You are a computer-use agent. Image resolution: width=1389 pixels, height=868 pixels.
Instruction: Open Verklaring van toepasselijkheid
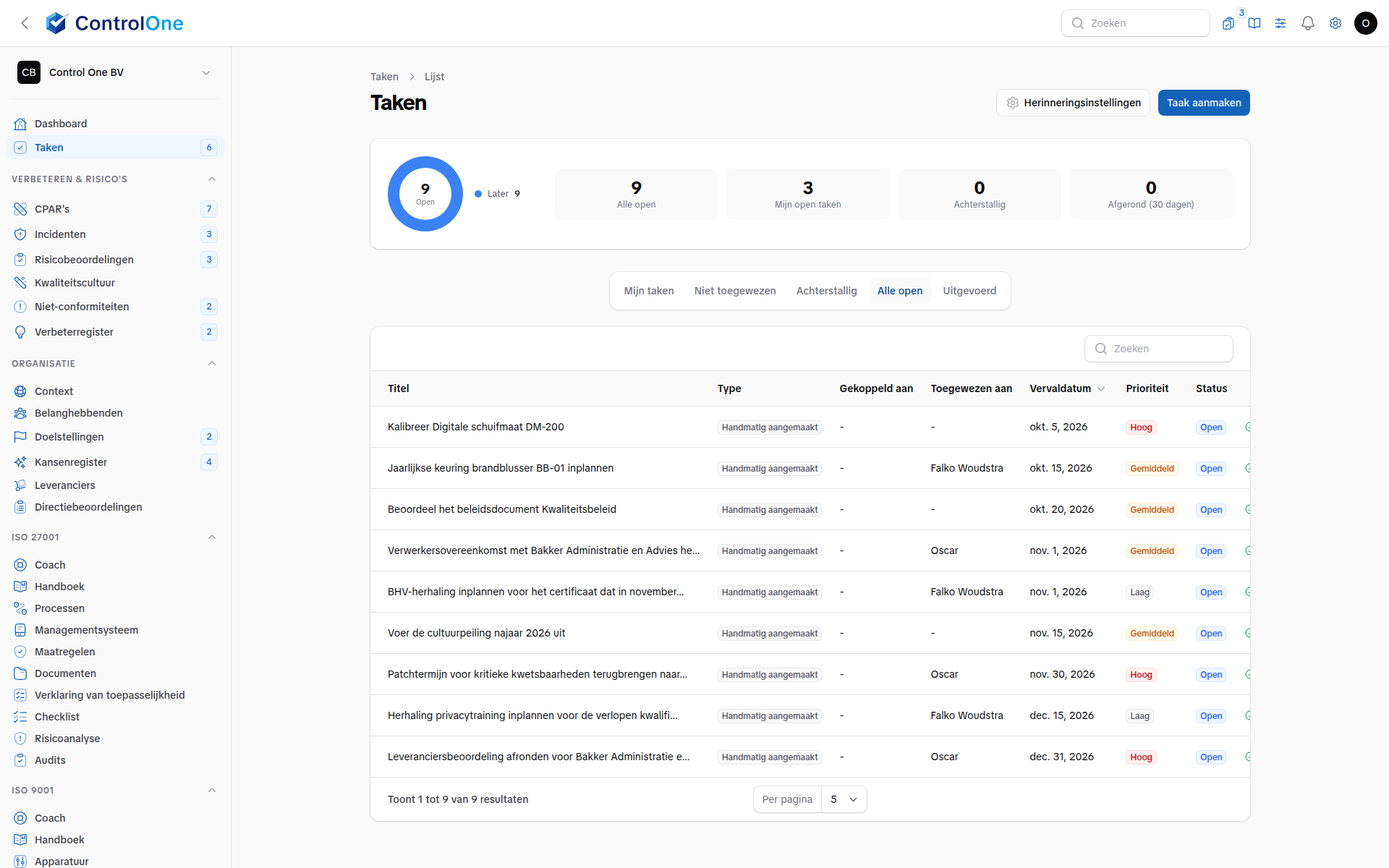[x=115, y=695]
